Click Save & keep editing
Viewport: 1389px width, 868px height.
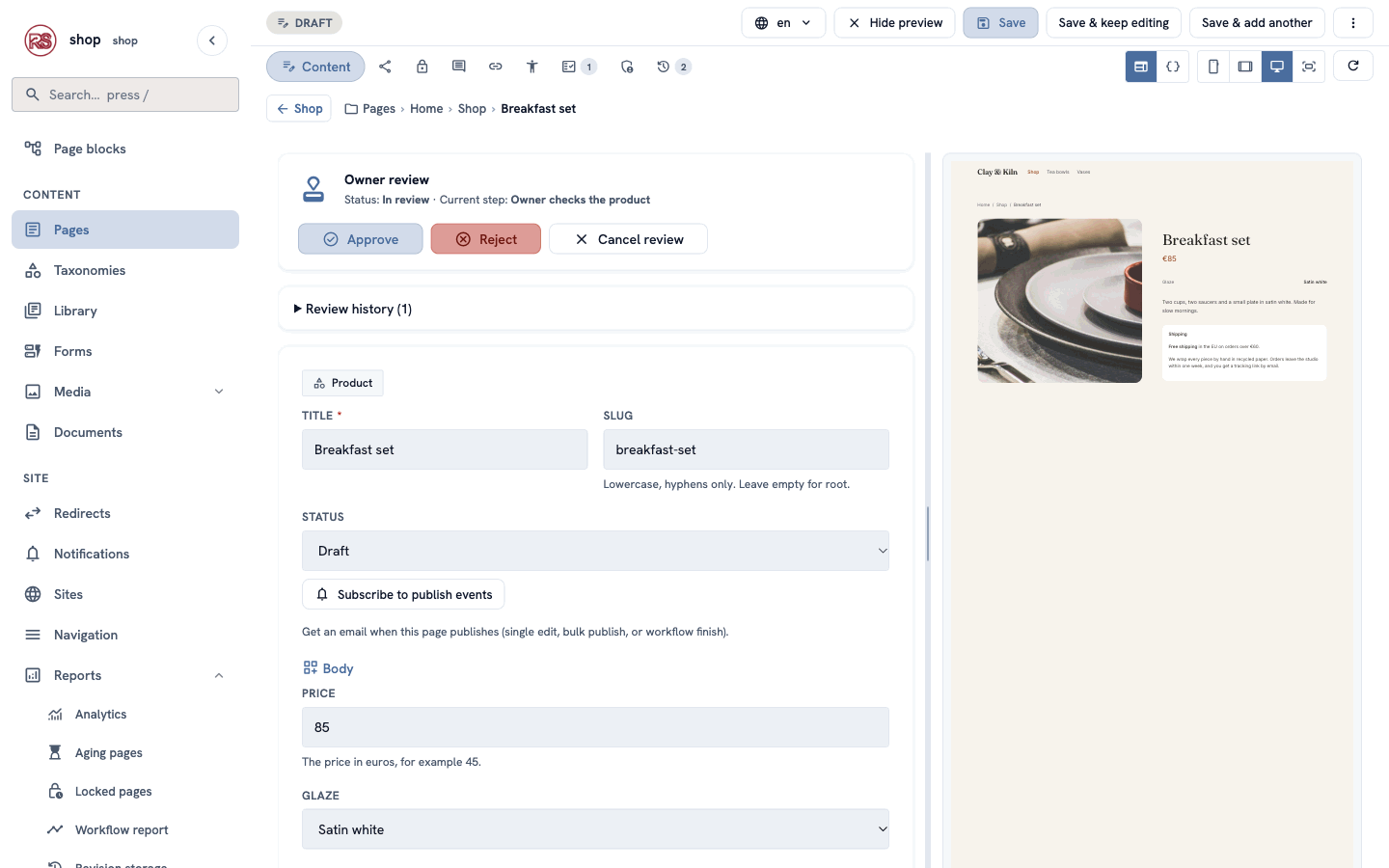(1113, 23)
